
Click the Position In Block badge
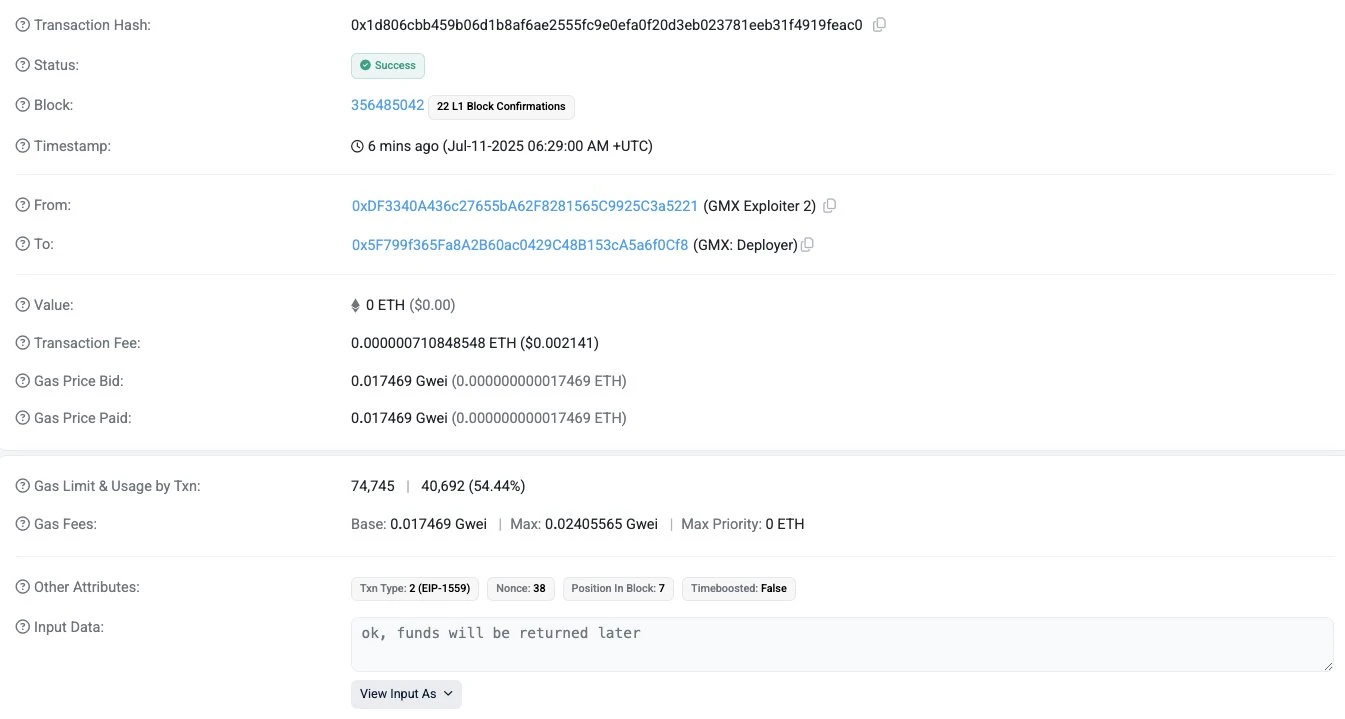tap(617, 588)
